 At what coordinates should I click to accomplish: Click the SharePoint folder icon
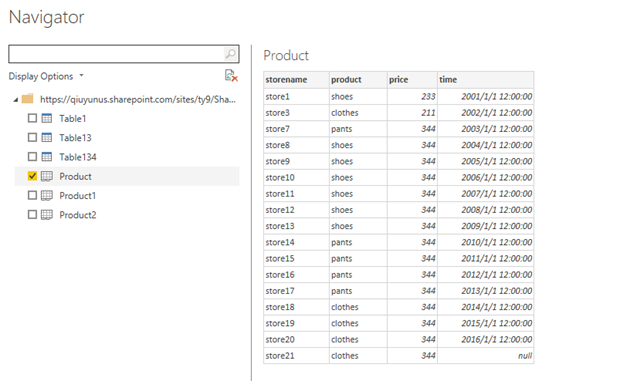pyautogui.click(x=27, y=99)
